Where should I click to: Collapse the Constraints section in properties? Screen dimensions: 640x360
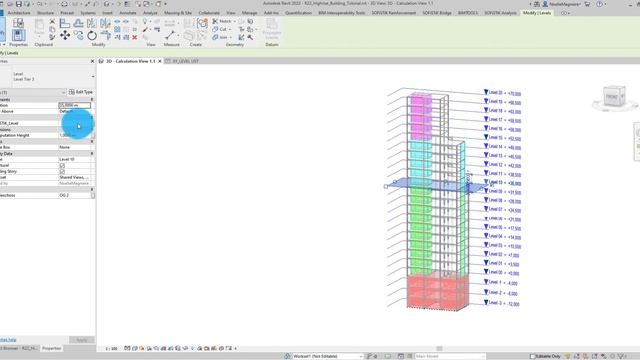[92, 100]
